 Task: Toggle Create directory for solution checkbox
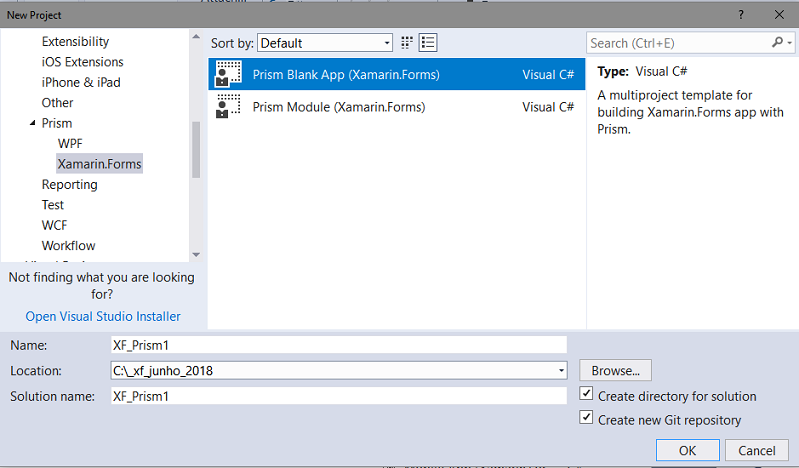pos(586,393)
